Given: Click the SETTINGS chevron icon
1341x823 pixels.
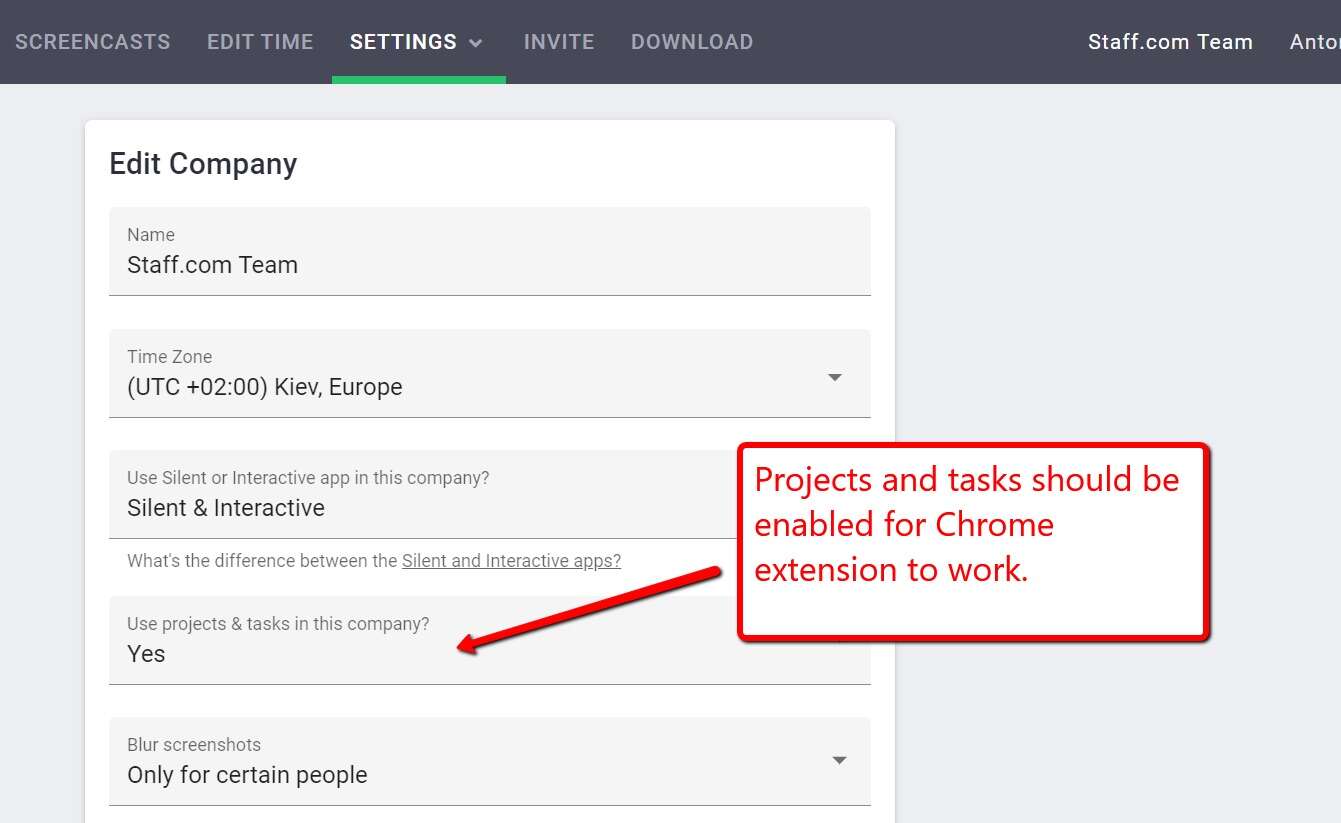Looking at the screenshot, I should (476, 42).
